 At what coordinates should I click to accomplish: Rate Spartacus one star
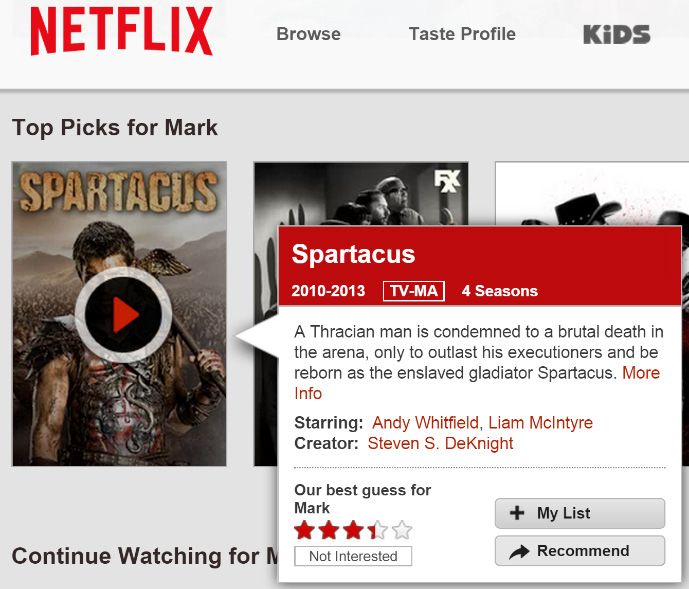[304, 530]
